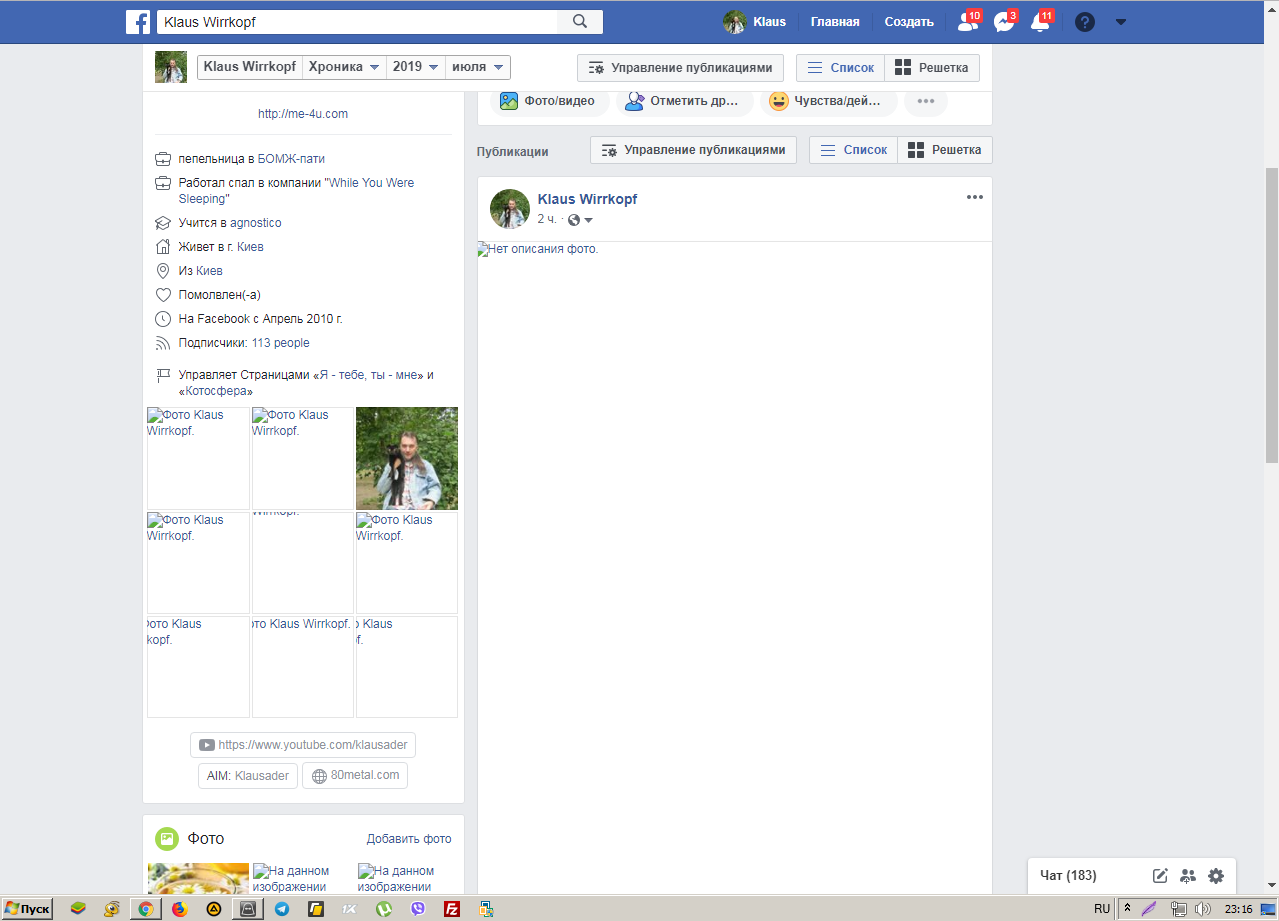Click the green Фото section icon
1279x921 pixels.
pyautogui.click(x=167, y=839)
